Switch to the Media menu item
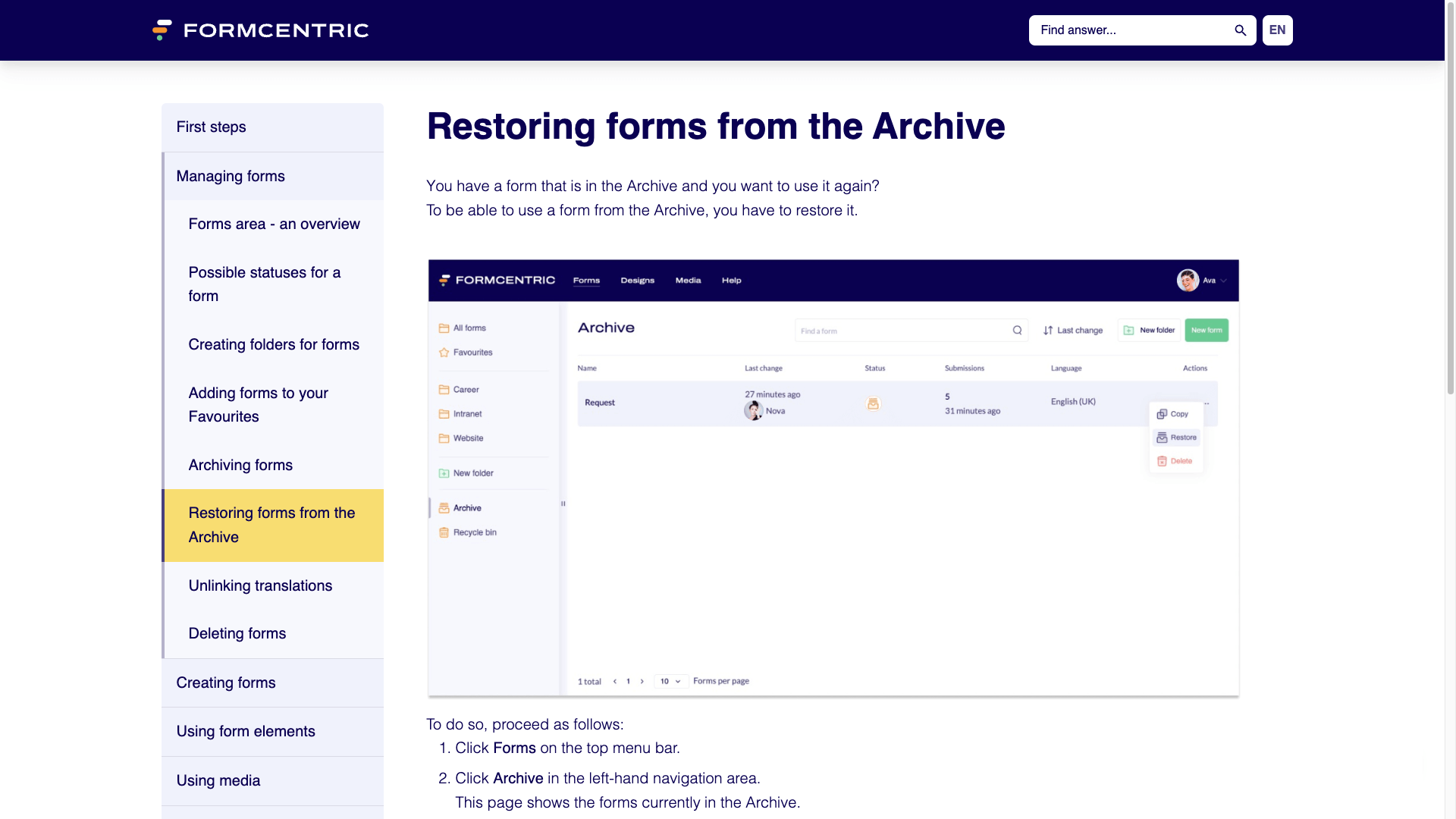Viewport: 1456px width, 819px height. 688,280
